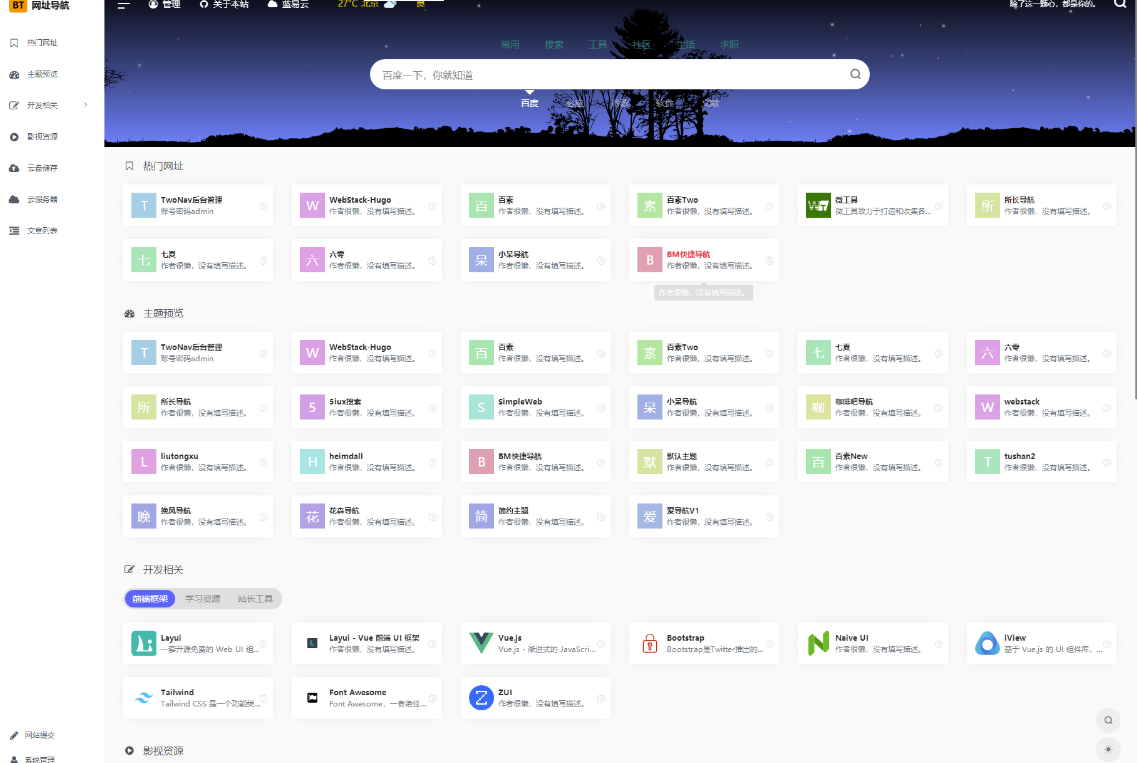The height and width of the screenshot is (763, 1137).
Task: Open the 网站提交 link in the sidebar
Action: tap(41, 735)
